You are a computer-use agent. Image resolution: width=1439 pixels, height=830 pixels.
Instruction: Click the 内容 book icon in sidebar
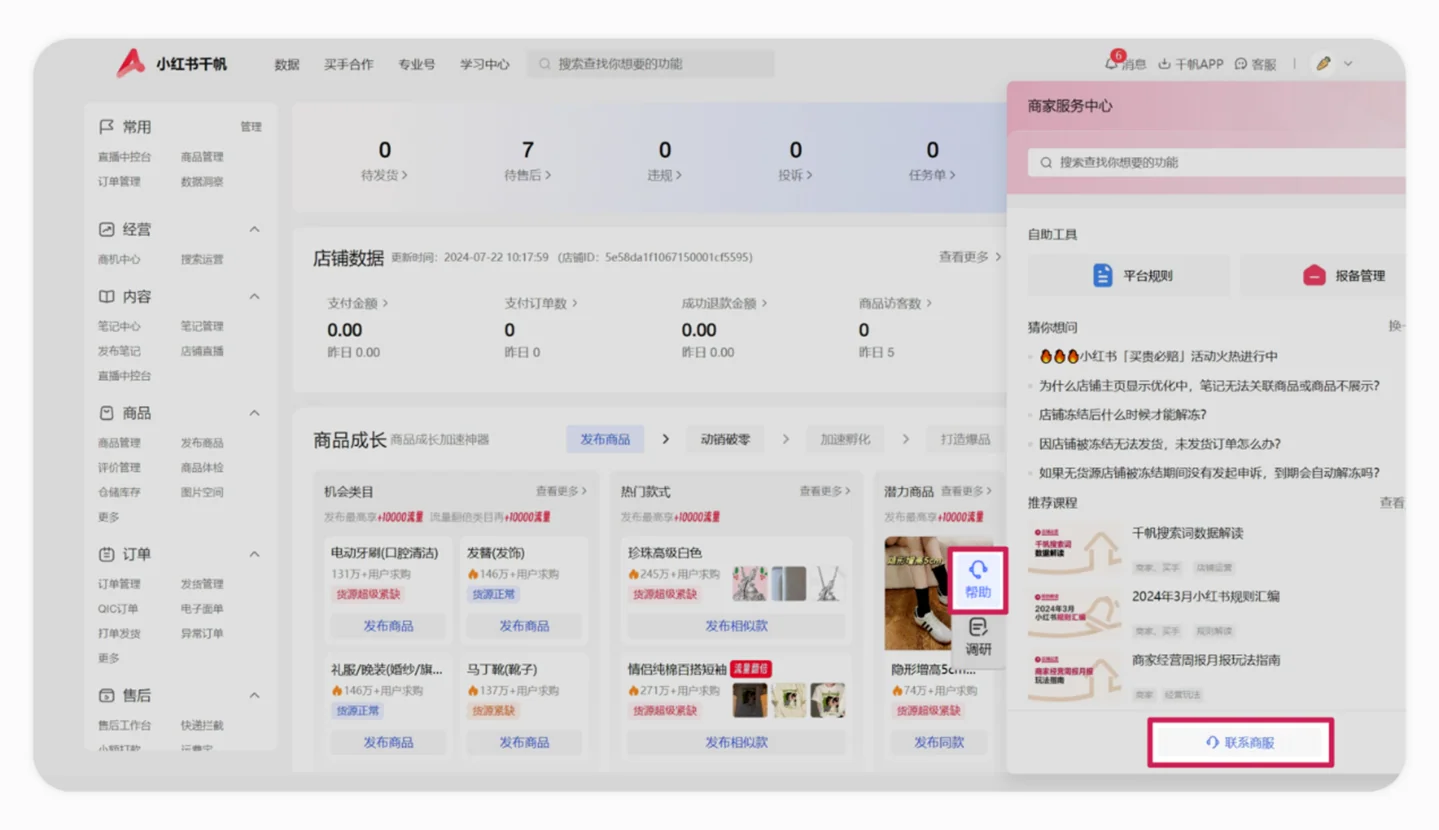click(x=106, y=296)
